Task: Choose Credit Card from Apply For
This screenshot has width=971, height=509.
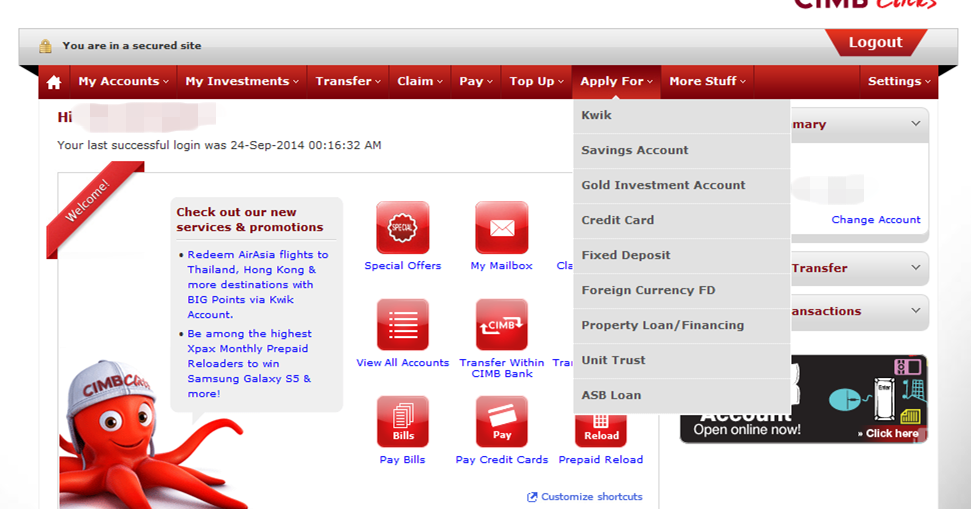Action: click(x=681, y=220)
